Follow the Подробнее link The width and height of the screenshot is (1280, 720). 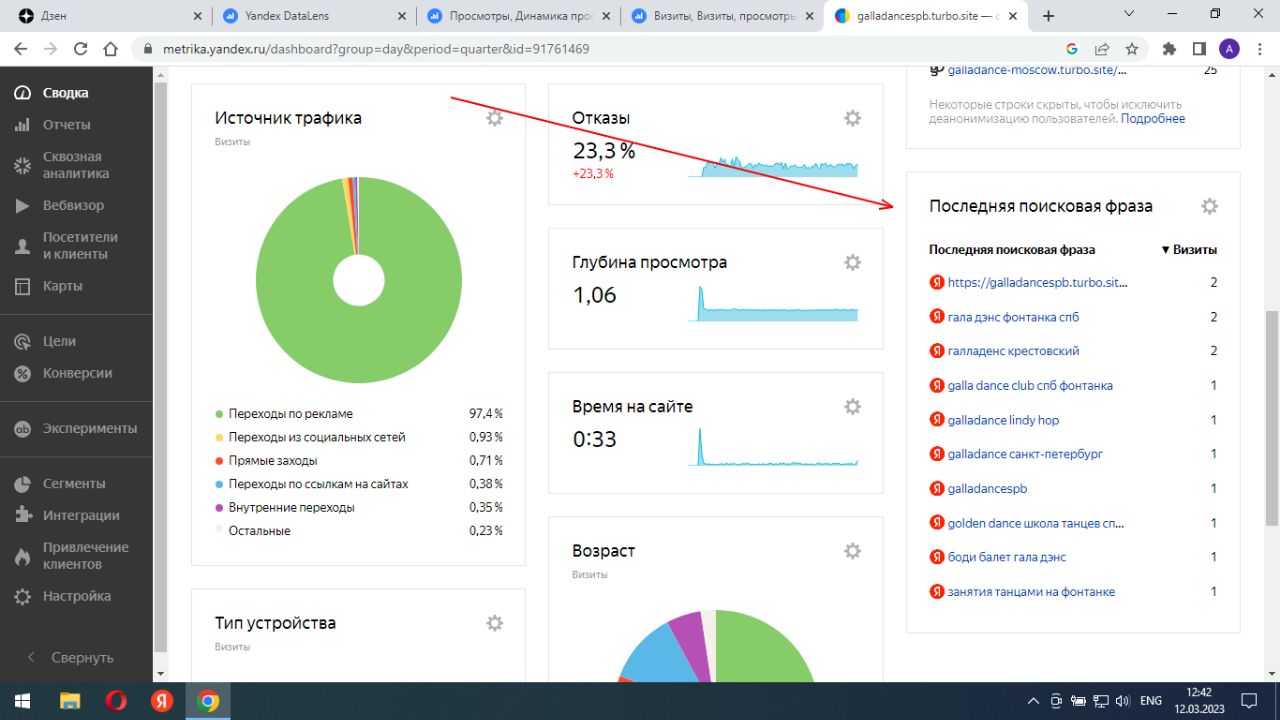(1152, 118)
